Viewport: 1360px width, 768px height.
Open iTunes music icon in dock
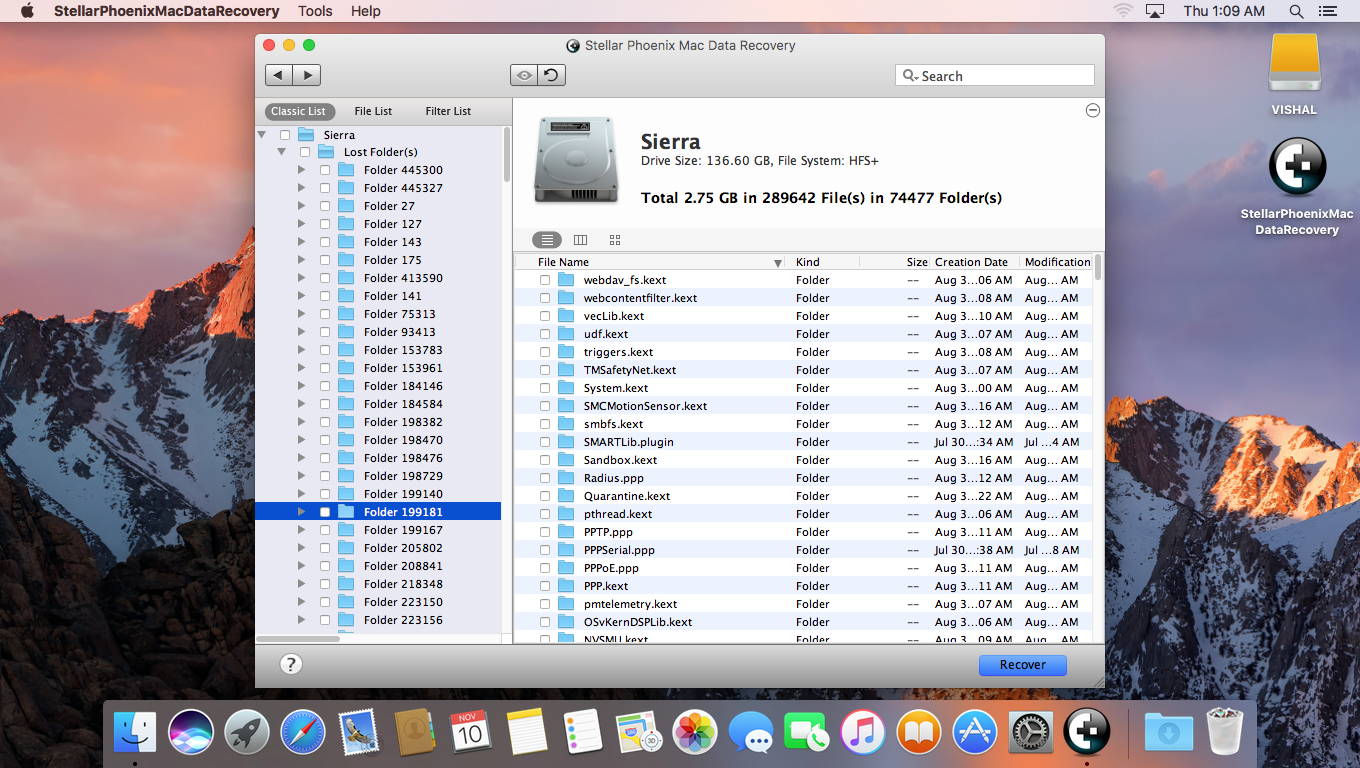(863, 733)
